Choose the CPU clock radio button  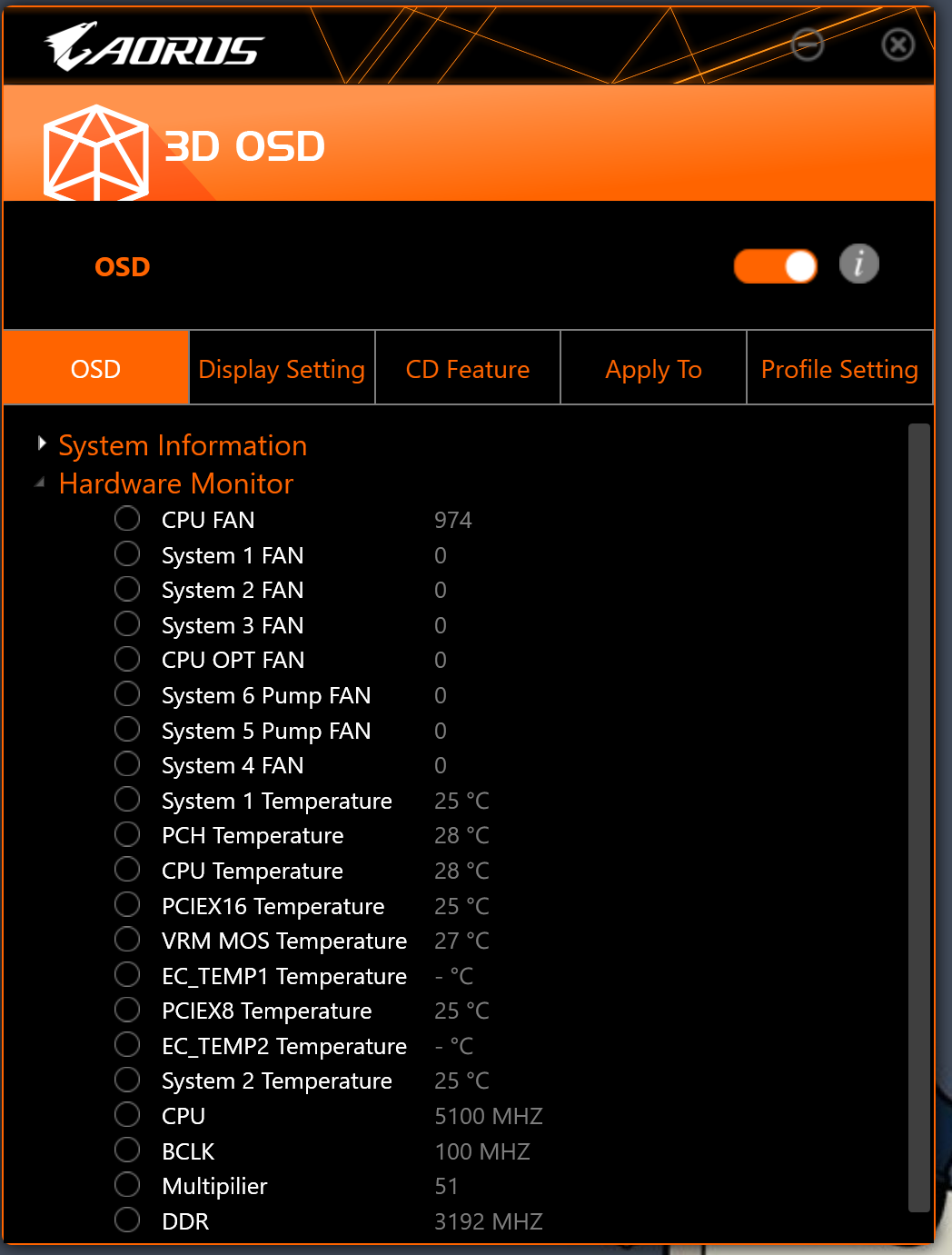pos(127,1115)
